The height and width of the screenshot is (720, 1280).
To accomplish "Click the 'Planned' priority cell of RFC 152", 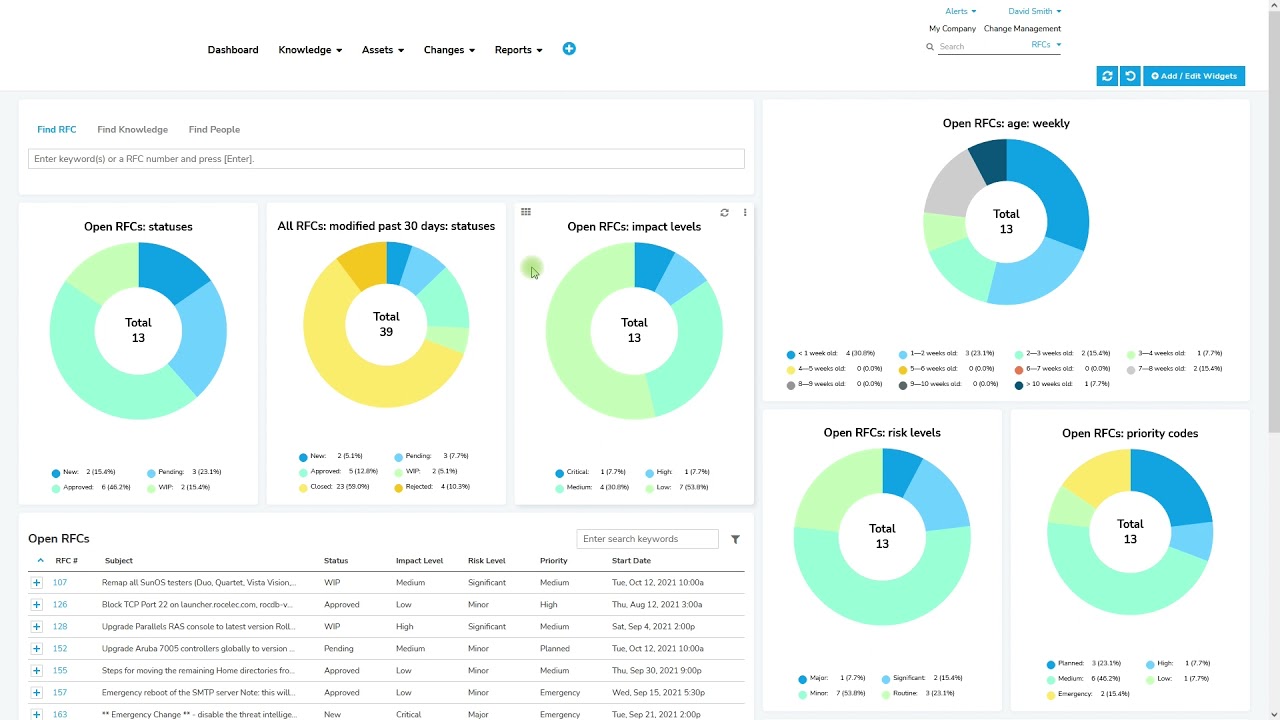I will click(x=555, y=649).
